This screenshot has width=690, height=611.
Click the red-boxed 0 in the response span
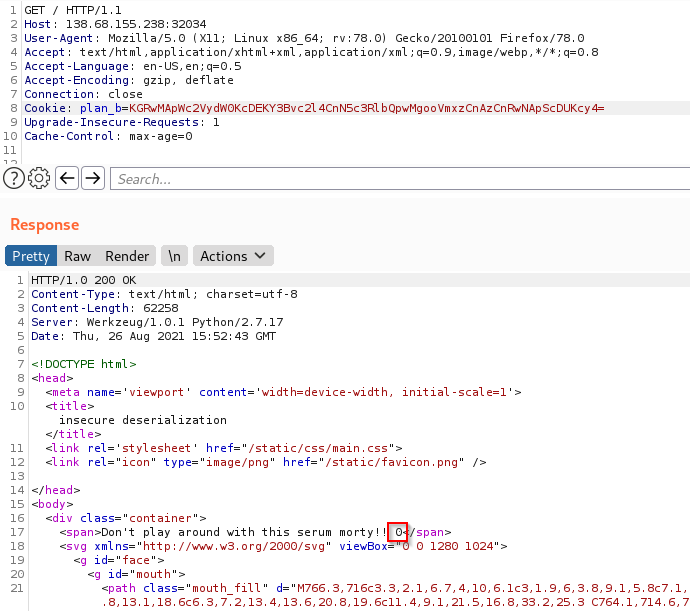(x=398, y=532)
